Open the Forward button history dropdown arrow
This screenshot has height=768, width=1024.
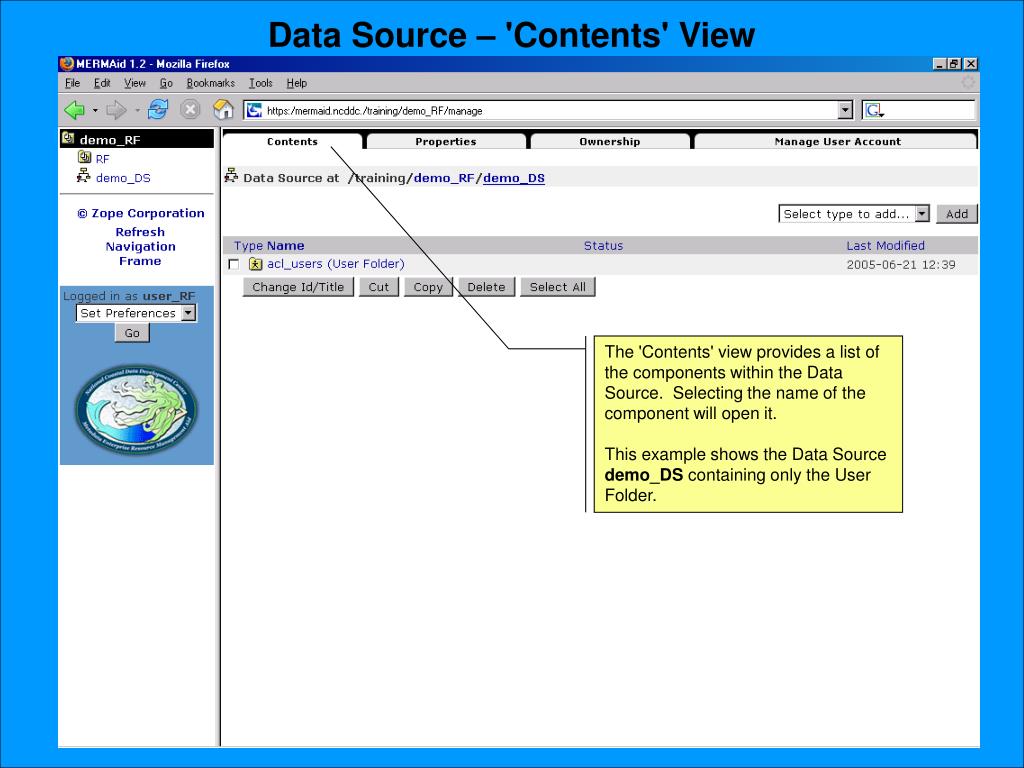pos(137,110)
